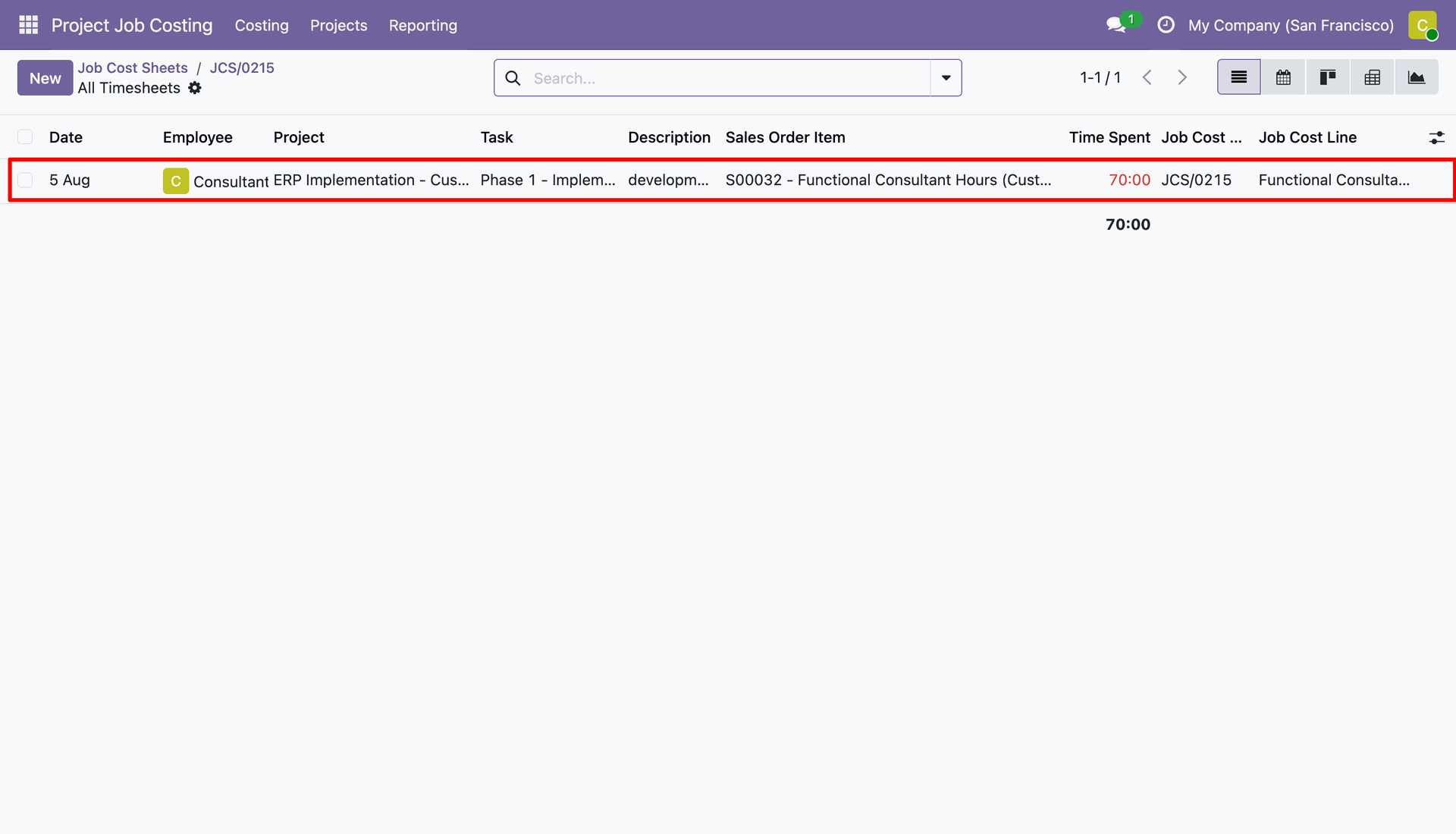Image resolution: width=1456 pixels, height=834 pixels.
Task: Open the activities clock icon
Action: point(1166,25)
